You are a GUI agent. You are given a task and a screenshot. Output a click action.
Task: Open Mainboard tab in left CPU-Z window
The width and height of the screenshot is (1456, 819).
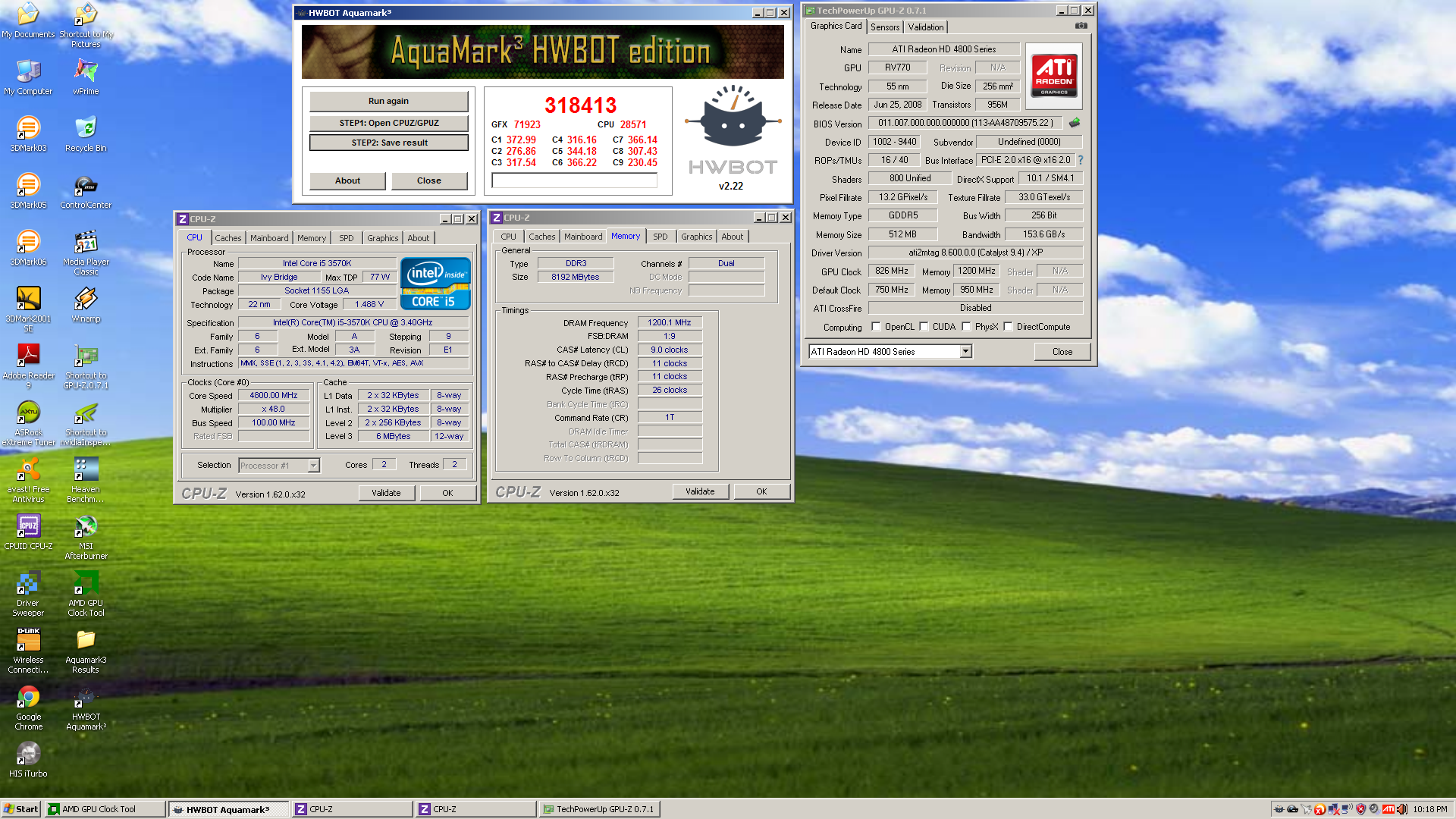click(x=269, y=238)
